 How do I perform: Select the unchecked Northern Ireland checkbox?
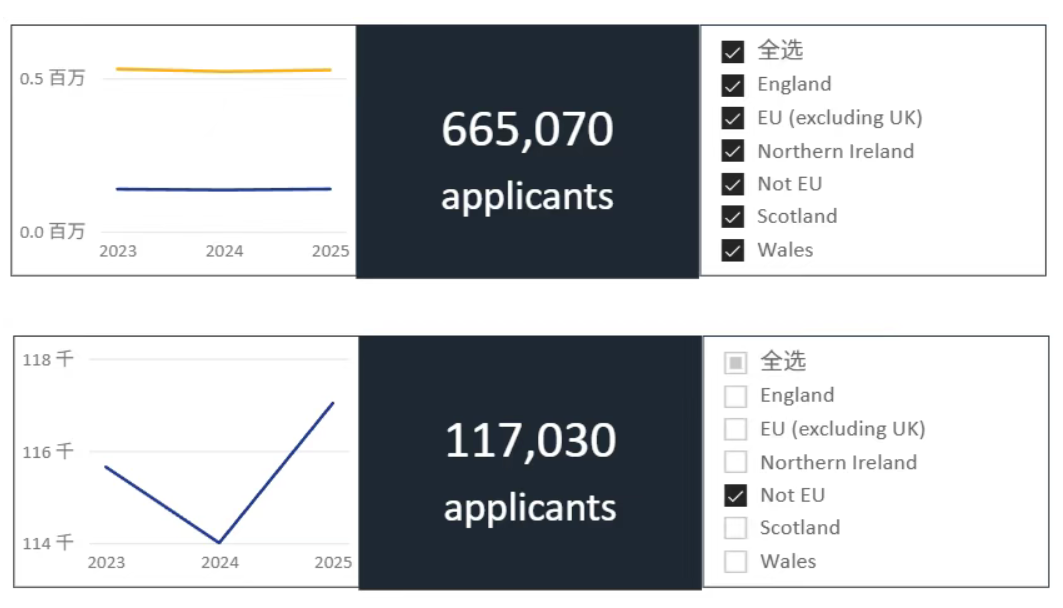click(736, 462)
